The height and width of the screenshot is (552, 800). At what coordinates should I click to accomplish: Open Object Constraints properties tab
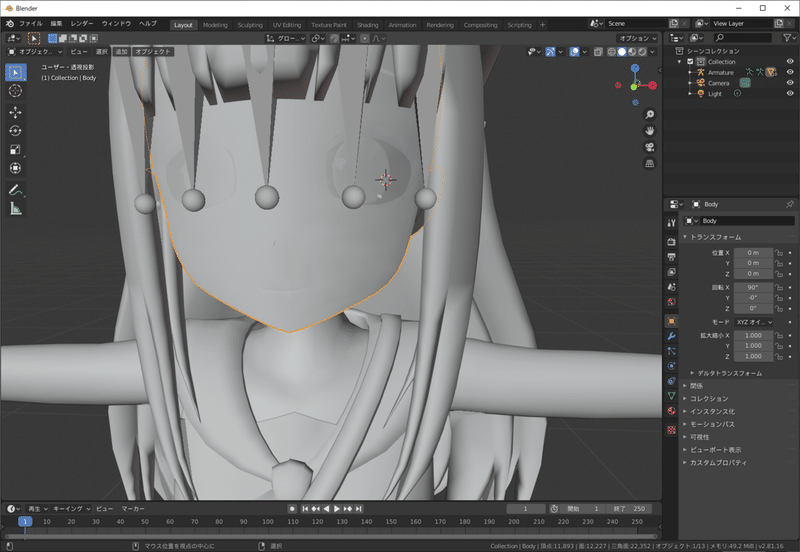pos(671,381)
